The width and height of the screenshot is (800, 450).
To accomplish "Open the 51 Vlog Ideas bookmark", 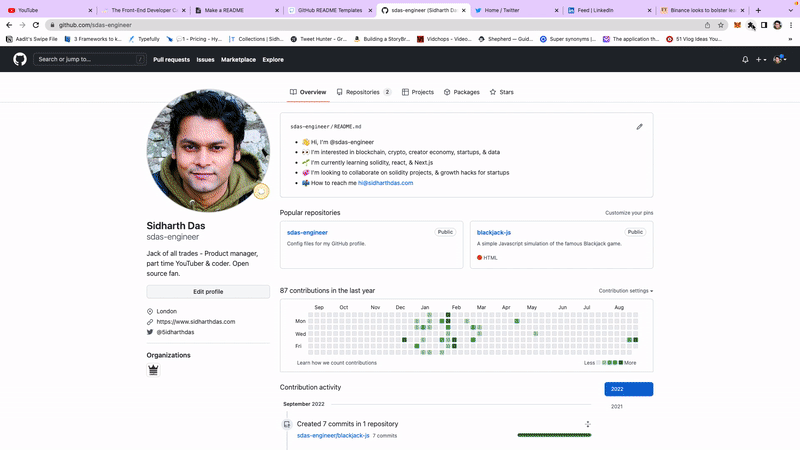I will pyautogui.click(x=694, y=39).
